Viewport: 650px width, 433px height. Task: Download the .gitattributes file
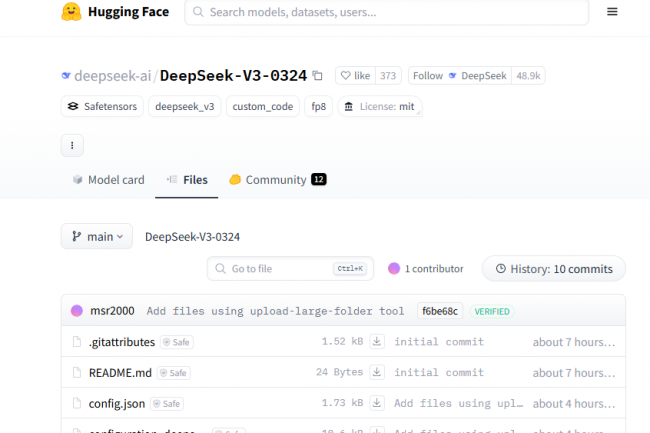tap(377, 341)
